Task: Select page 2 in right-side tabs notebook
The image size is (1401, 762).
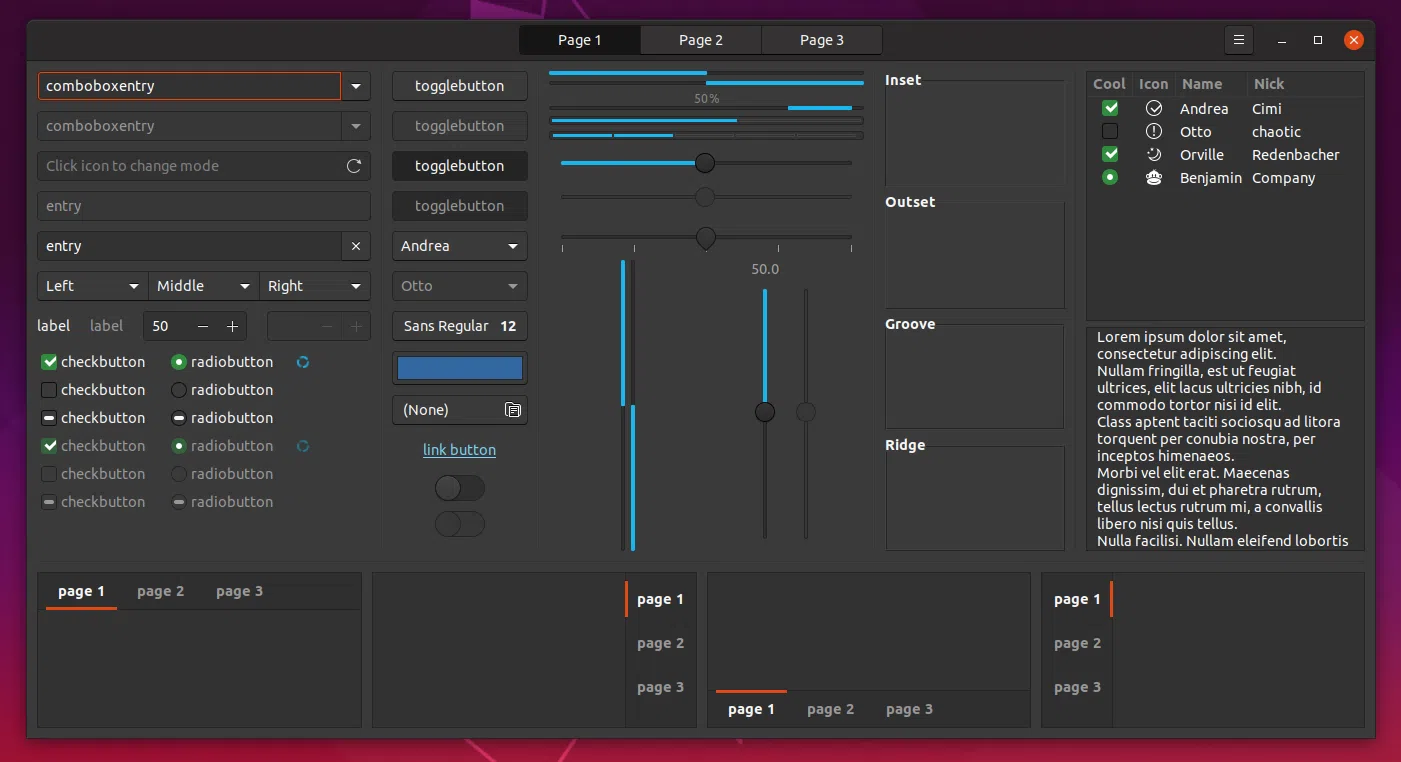Action: (661, 643)
